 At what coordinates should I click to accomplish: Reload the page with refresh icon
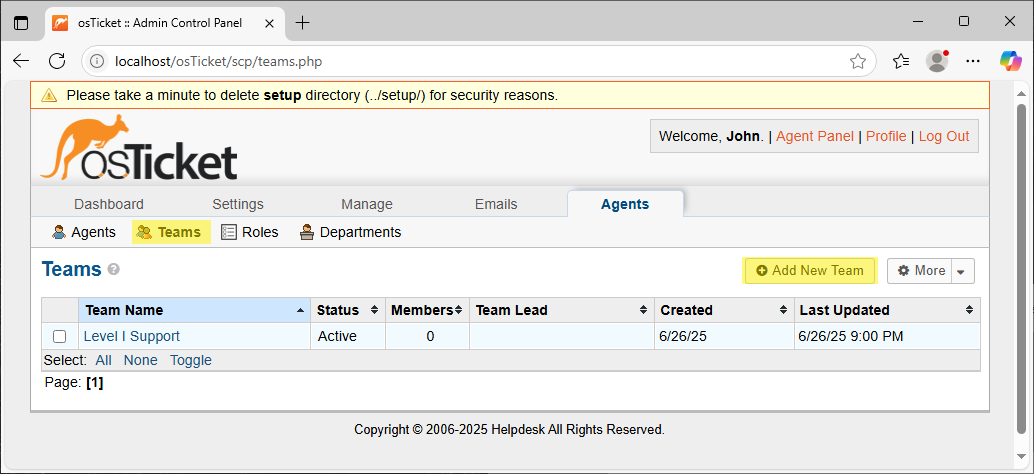pyautogui.click(x=57, y=61)
